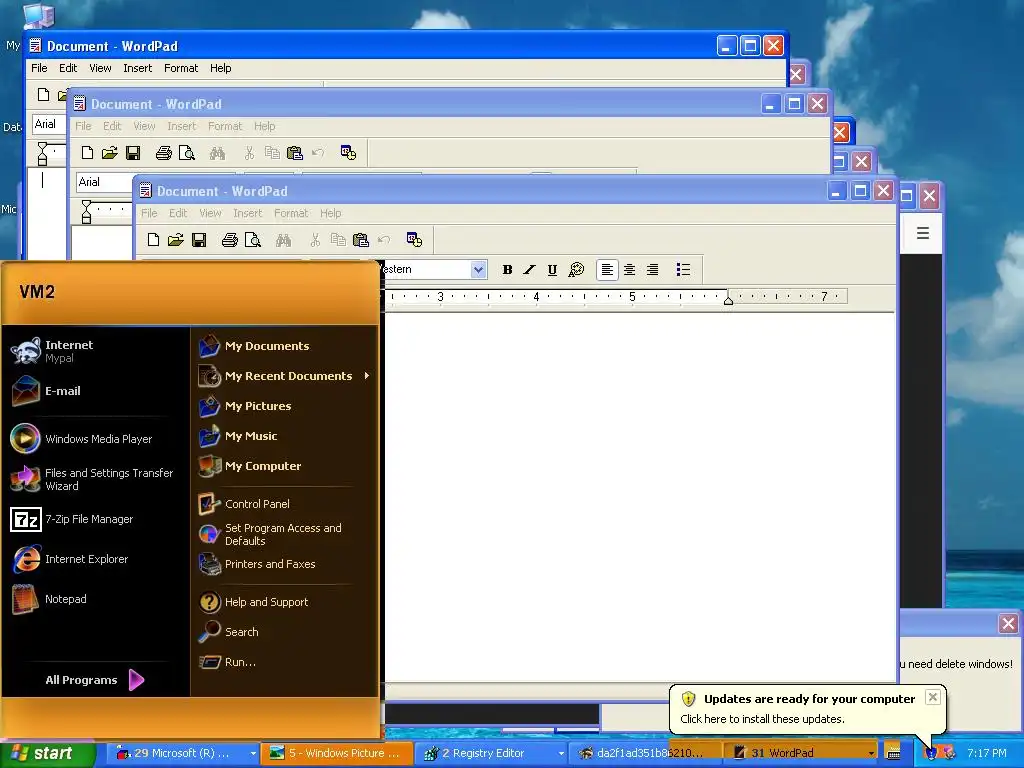Open Search from Start menu
Screen dimensions: 1024x768
click(x=285, y=632)
